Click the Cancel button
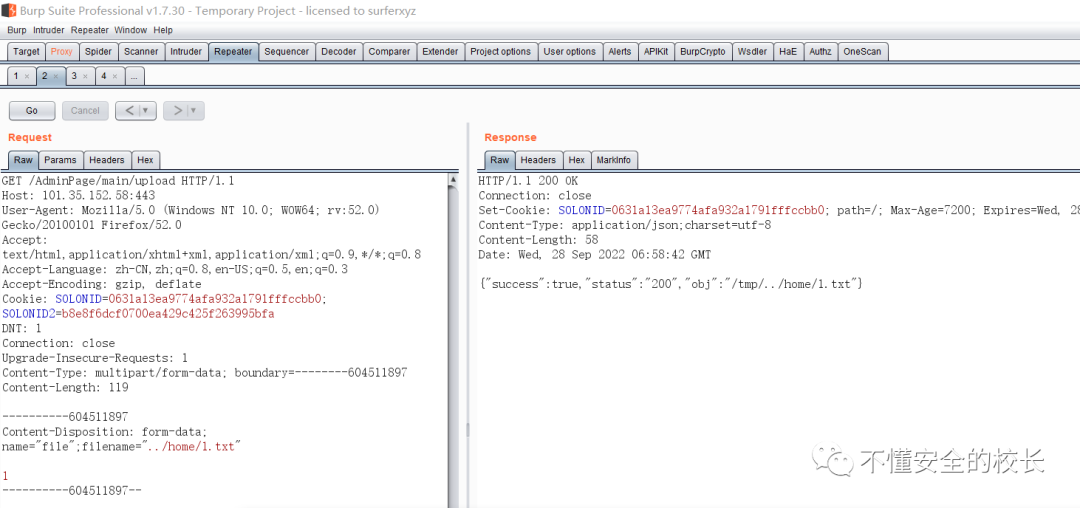The image size is (1080, 508). click(85, 110)
